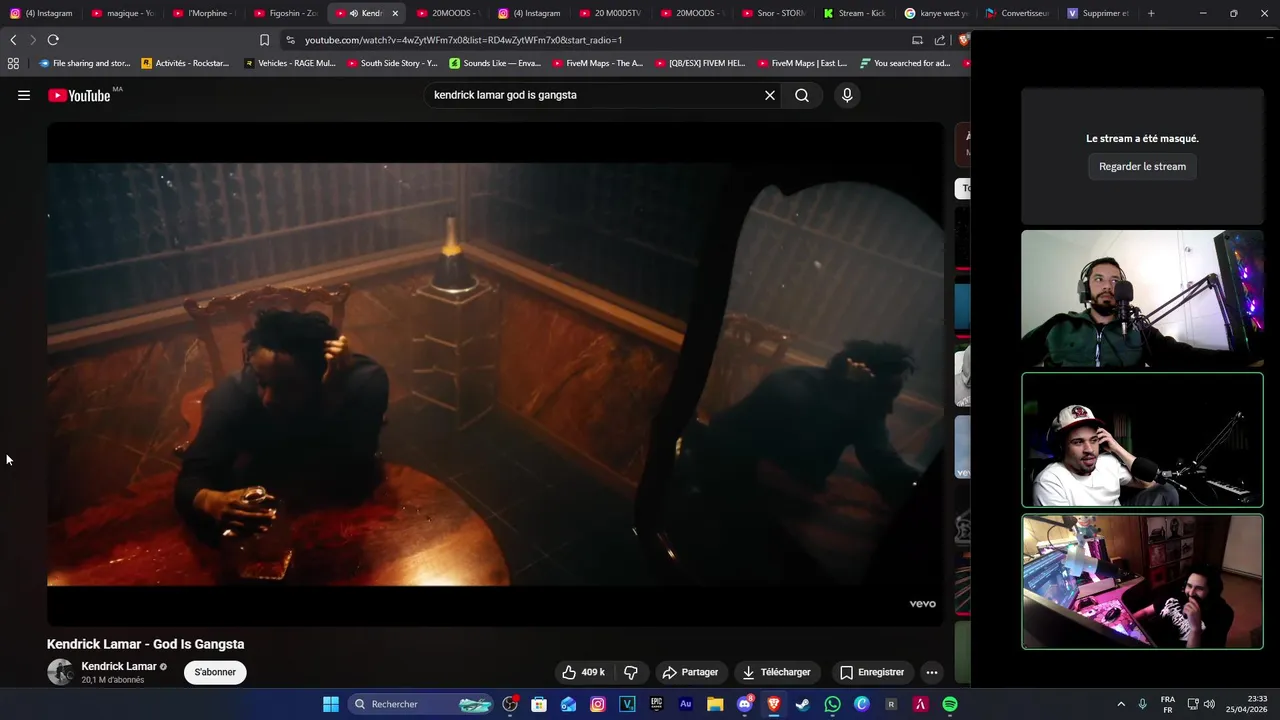Select the bottom webcam feed with studio
The width and height of the screenshot is (1280, 720).
click(1142, 582)
